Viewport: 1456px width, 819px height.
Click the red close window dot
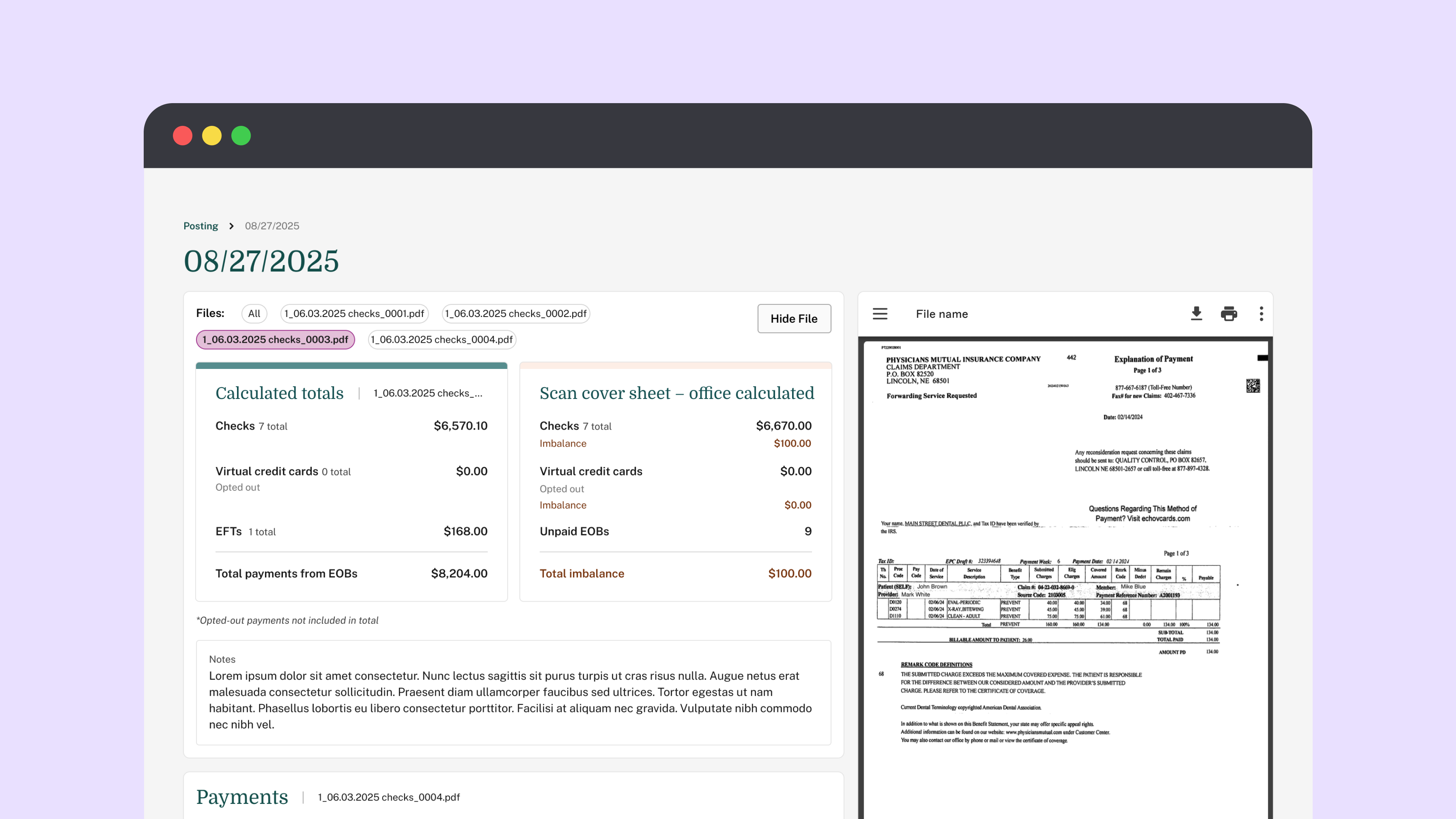182,136
